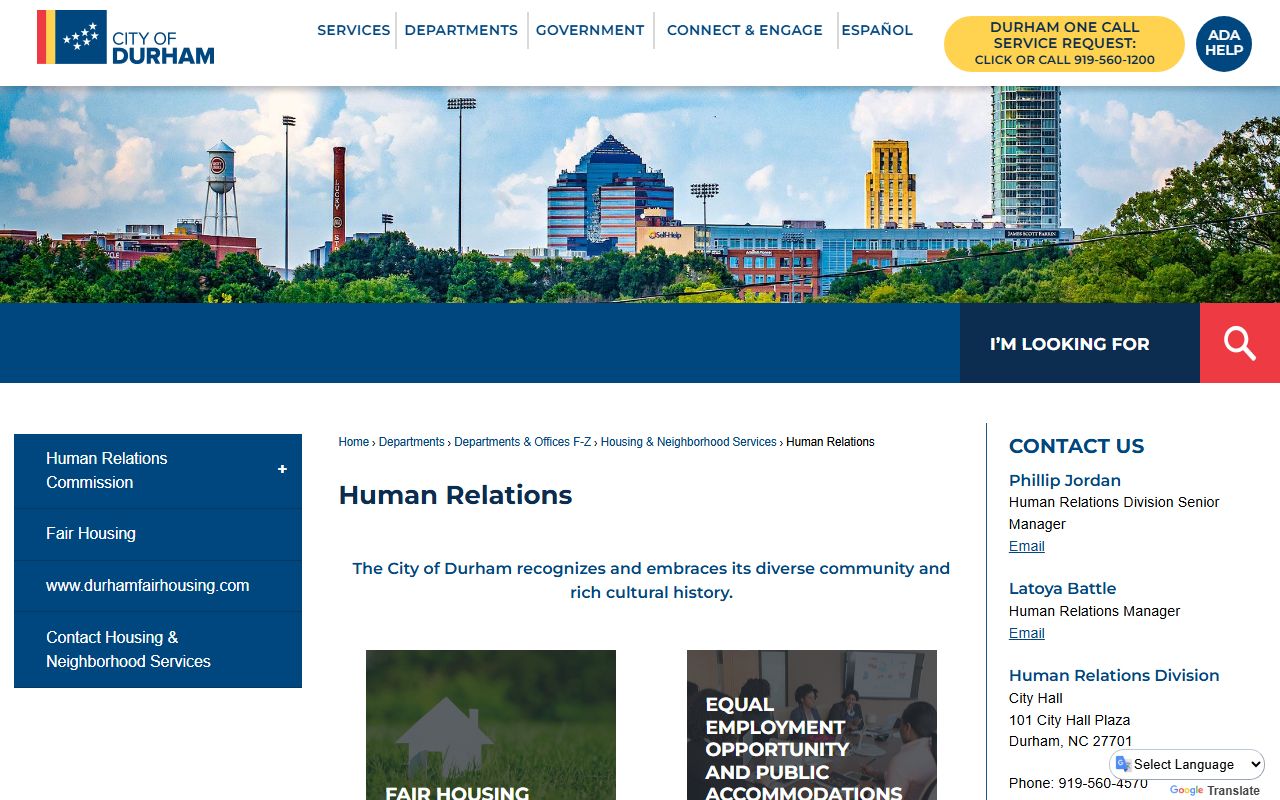Open the Services menu
1280x800 pixels.
point(353,30)
